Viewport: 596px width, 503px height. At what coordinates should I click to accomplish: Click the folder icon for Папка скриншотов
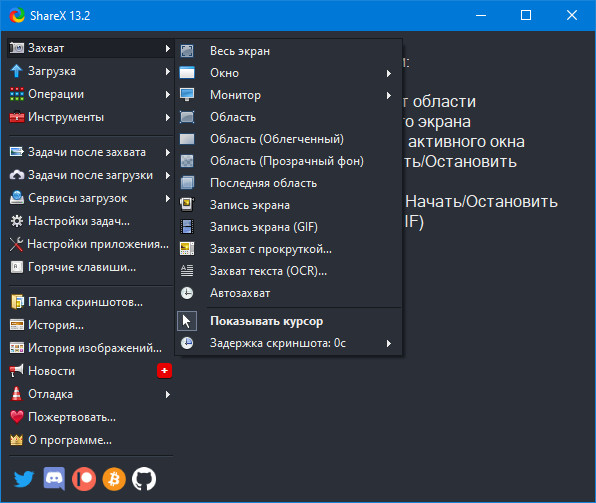tap(17, 302)
